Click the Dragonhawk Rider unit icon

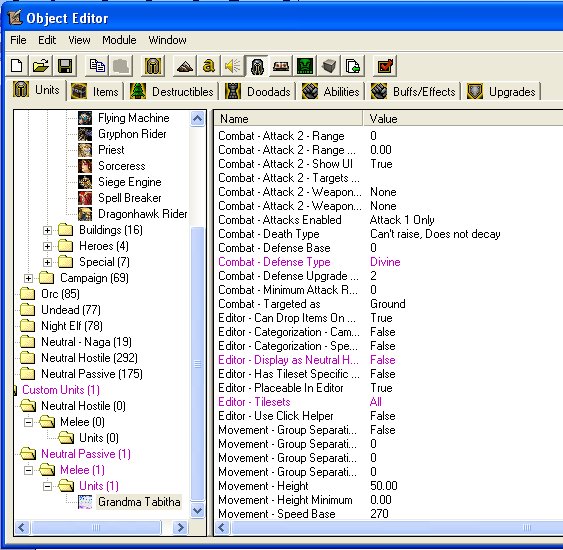click(x=85, y=214)
